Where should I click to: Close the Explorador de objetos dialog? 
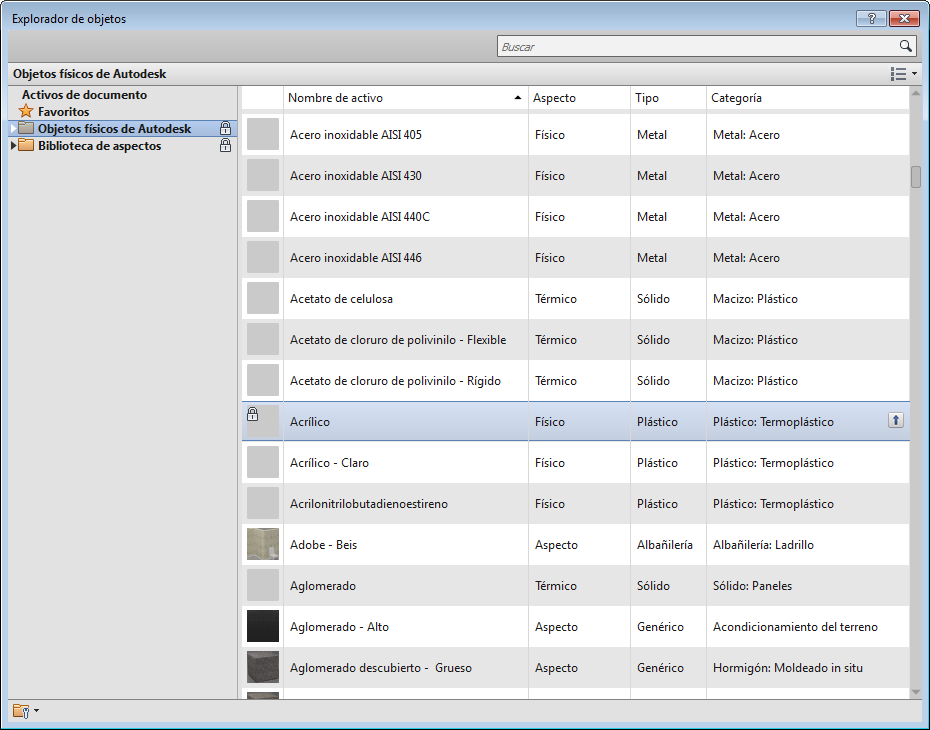[904, 18]
